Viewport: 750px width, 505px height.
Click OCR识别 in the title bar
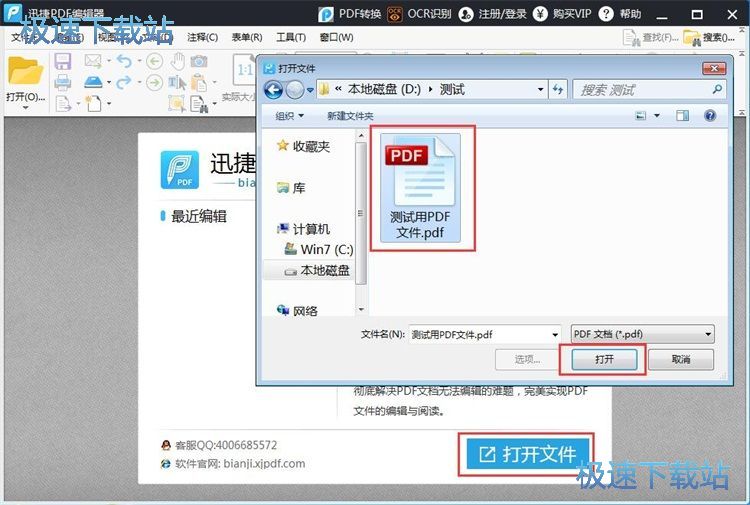pyautogui.click(x=419, y=14)
